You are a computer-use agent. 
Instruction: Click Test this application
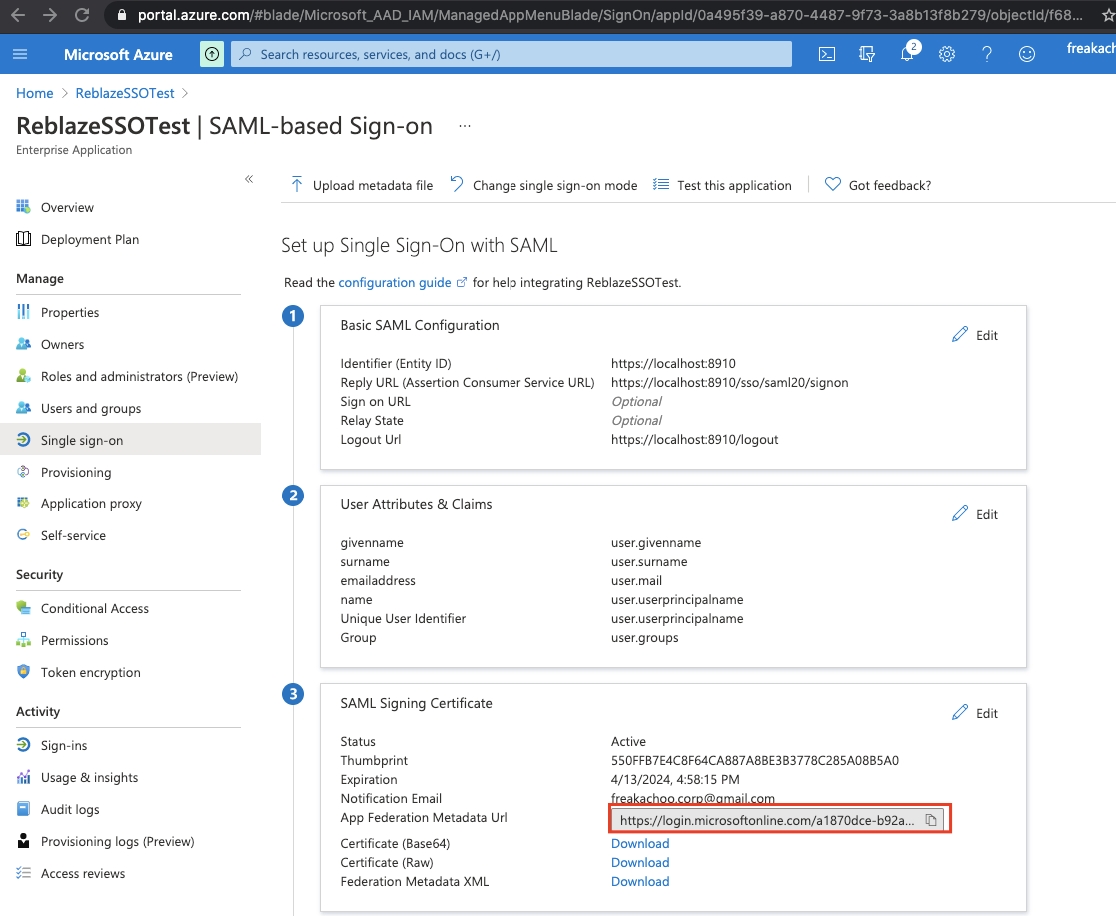click(x=723, y=185)
